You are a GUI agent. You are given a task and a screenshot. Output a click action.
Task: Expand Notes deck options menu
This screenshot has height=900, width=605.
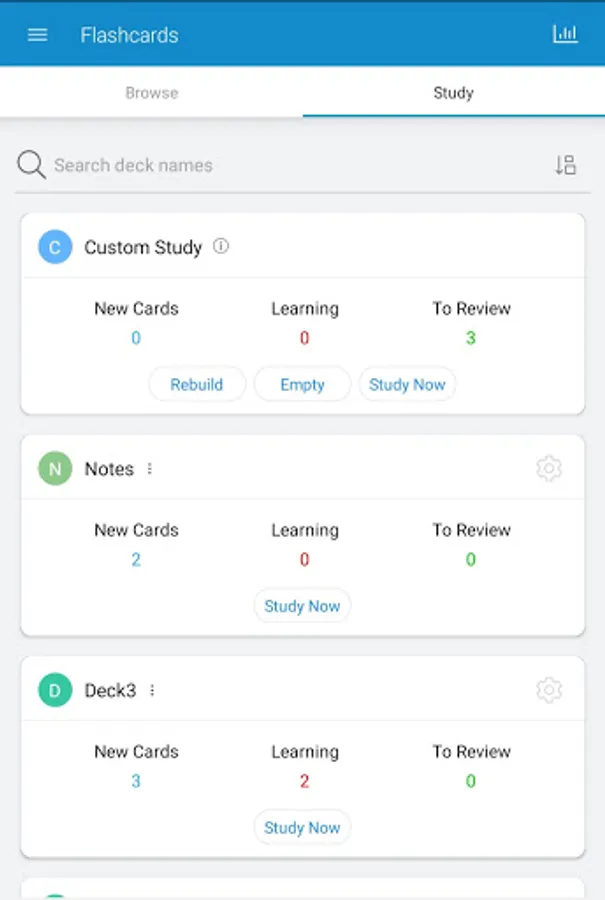[150, 469]
